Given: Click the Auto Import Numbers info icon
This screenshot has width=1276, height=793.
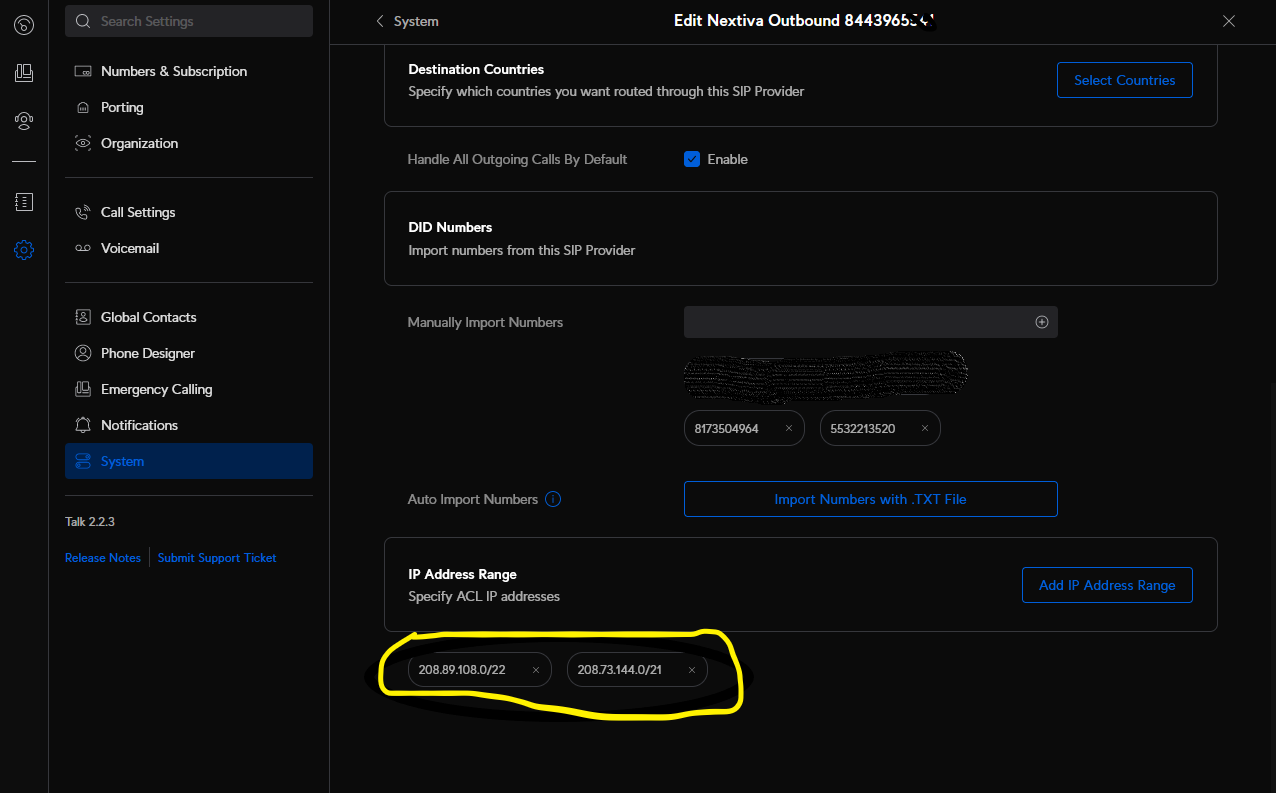Looking at the screenshot, I should tap(553, 499).
